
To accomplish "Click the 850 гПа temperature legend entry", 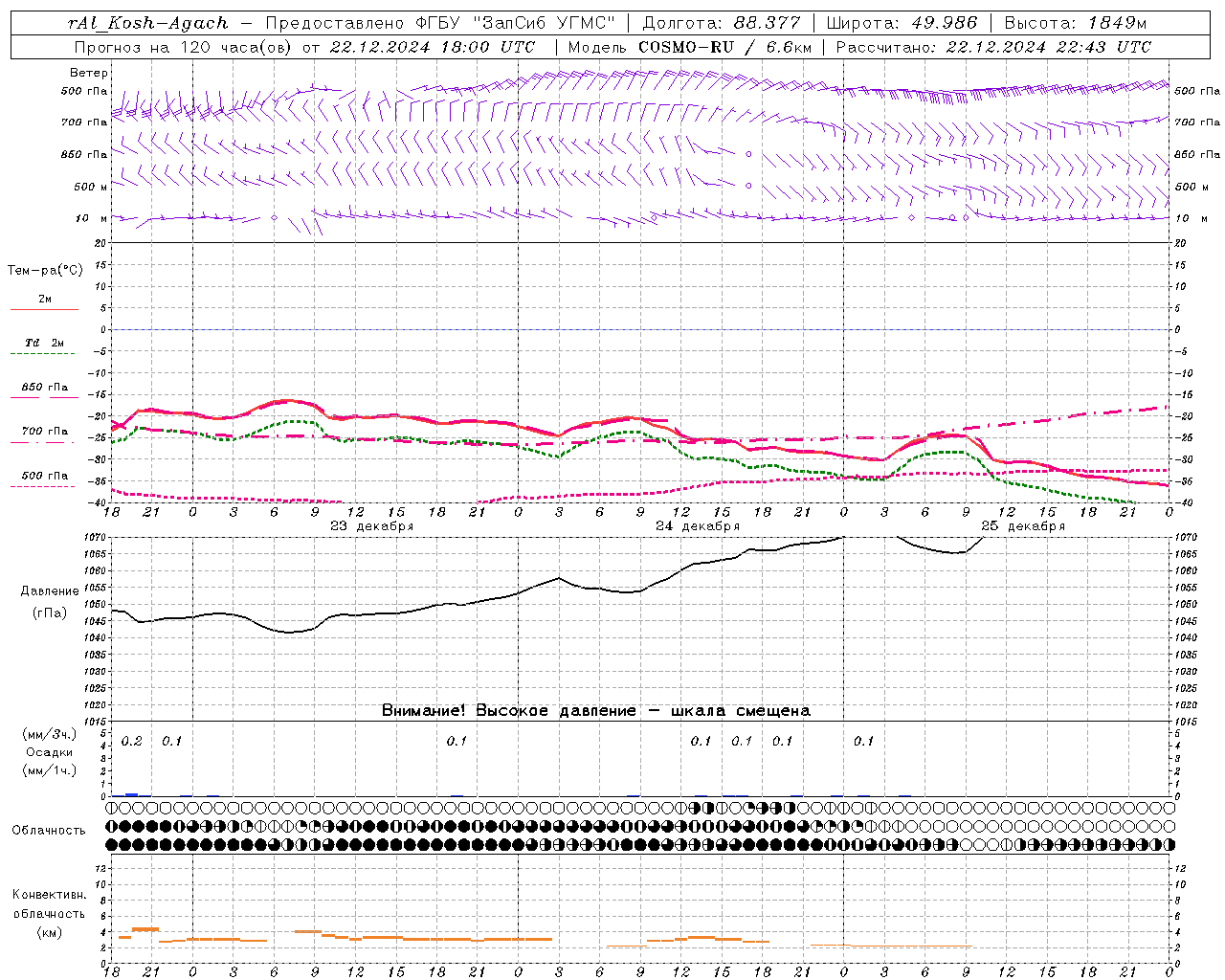I will (x=45, y=388).
